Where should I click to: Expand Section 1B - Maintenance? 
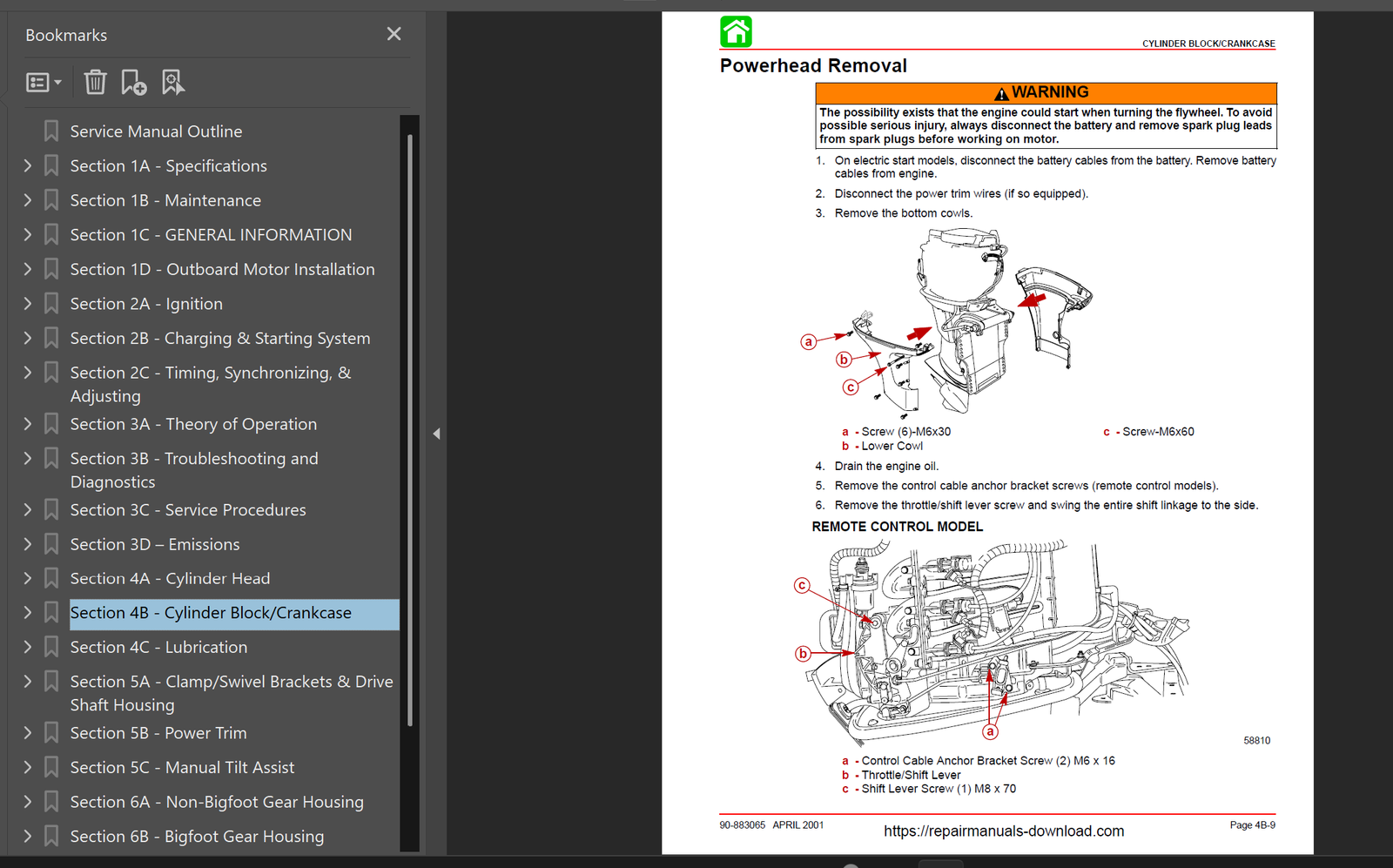point(27,200)
